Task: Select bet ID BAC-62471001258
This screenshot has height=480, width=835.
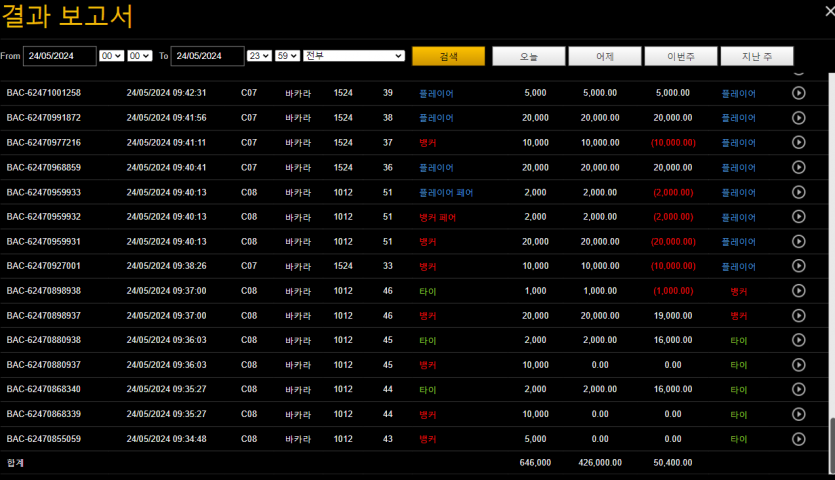Action: [x=44, y=93]
